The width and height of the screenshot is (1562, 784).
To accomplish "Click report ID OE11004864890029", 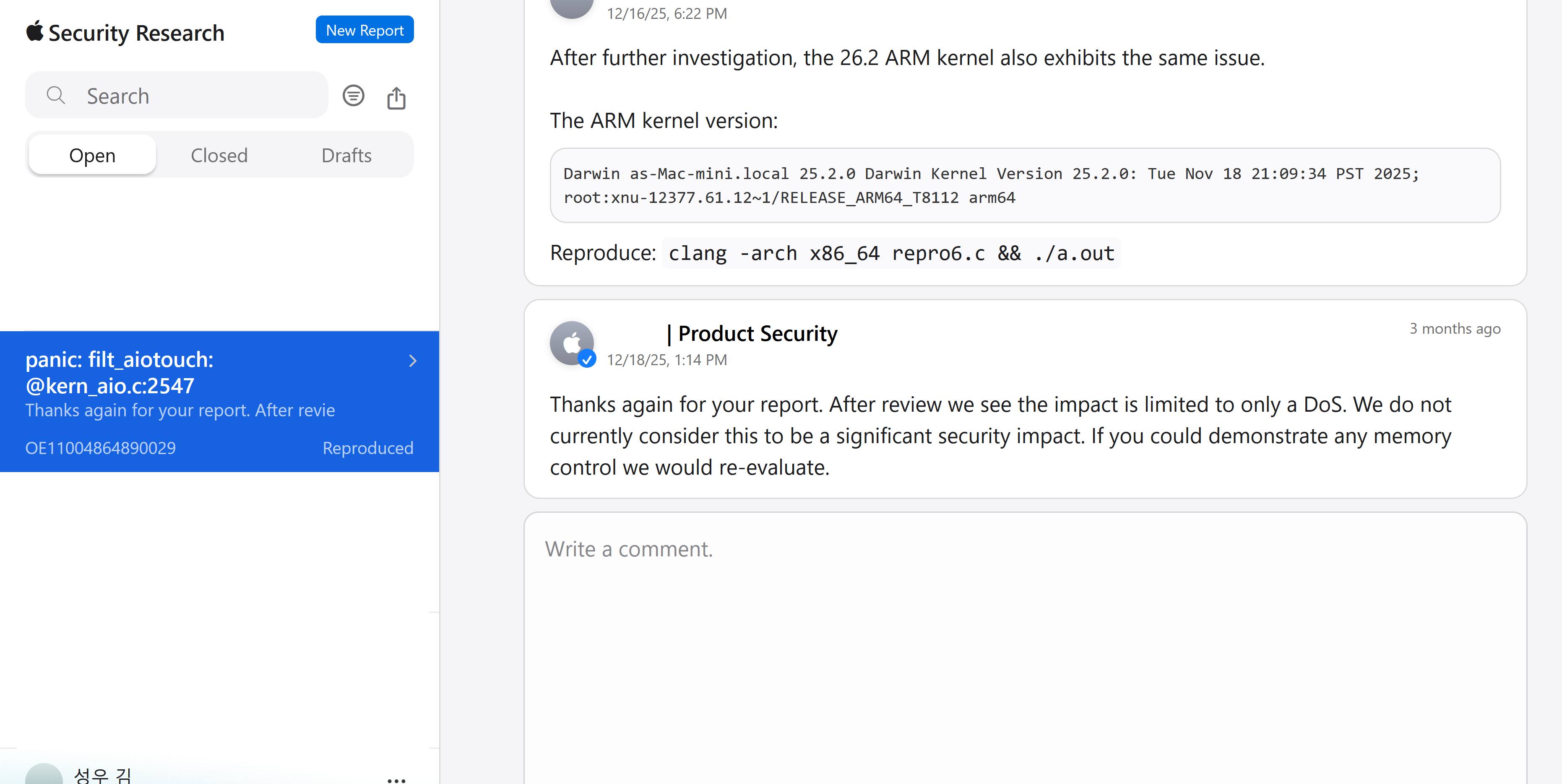I will point(101,448).
